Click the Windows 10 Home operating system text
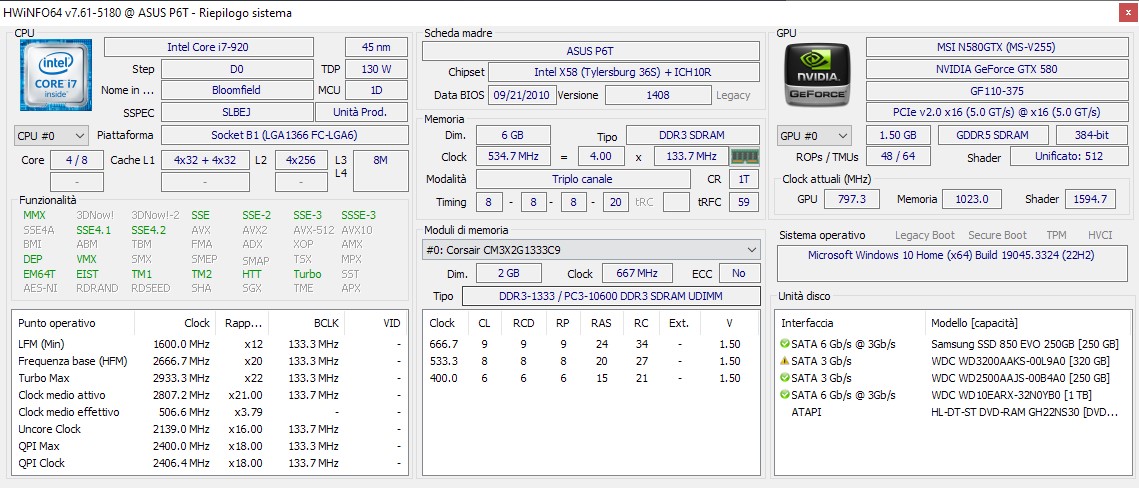Image resolution: width=1139 pixels, height=488 pixels. (x=951, y=256)
